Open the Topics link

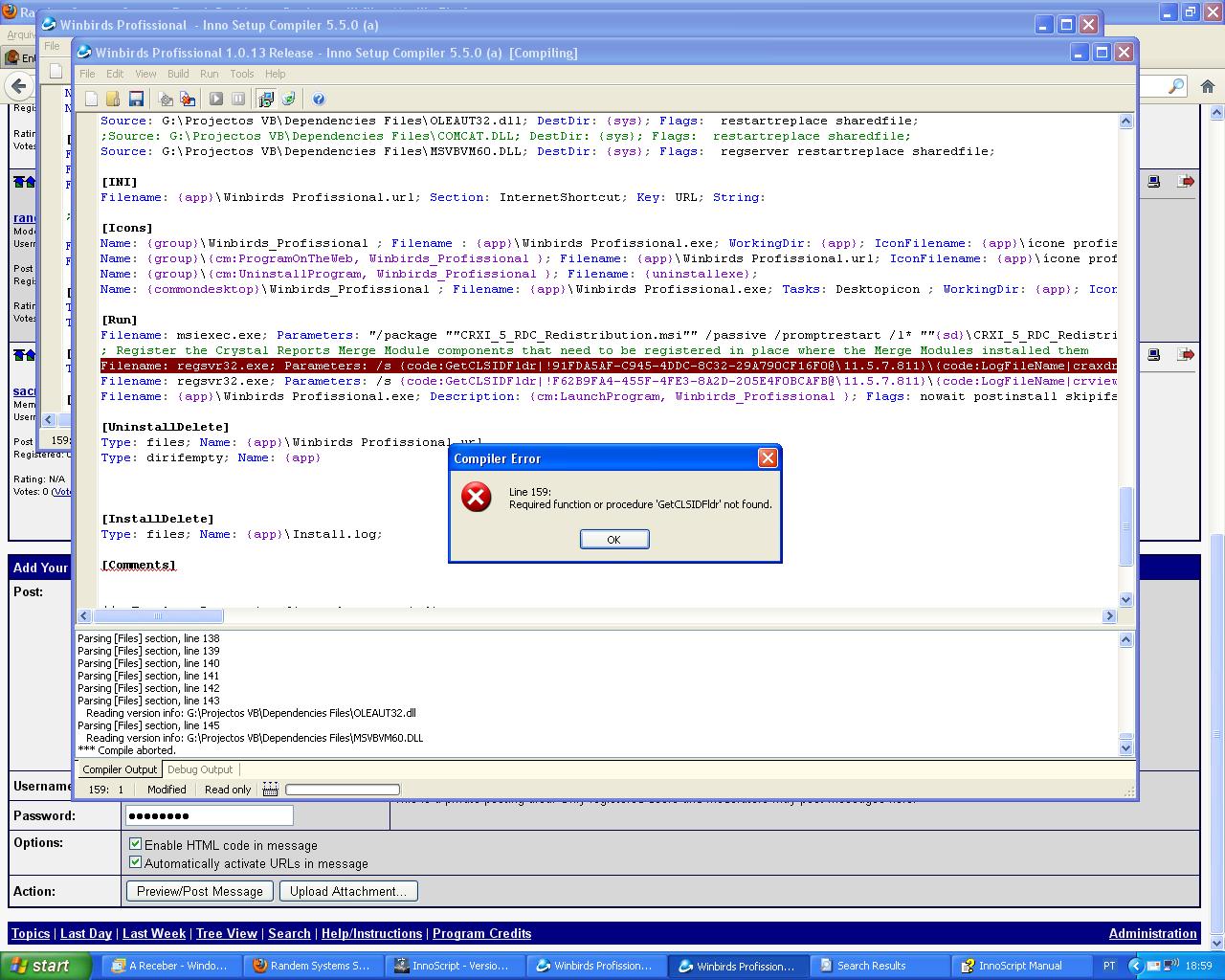pos(31,933)
